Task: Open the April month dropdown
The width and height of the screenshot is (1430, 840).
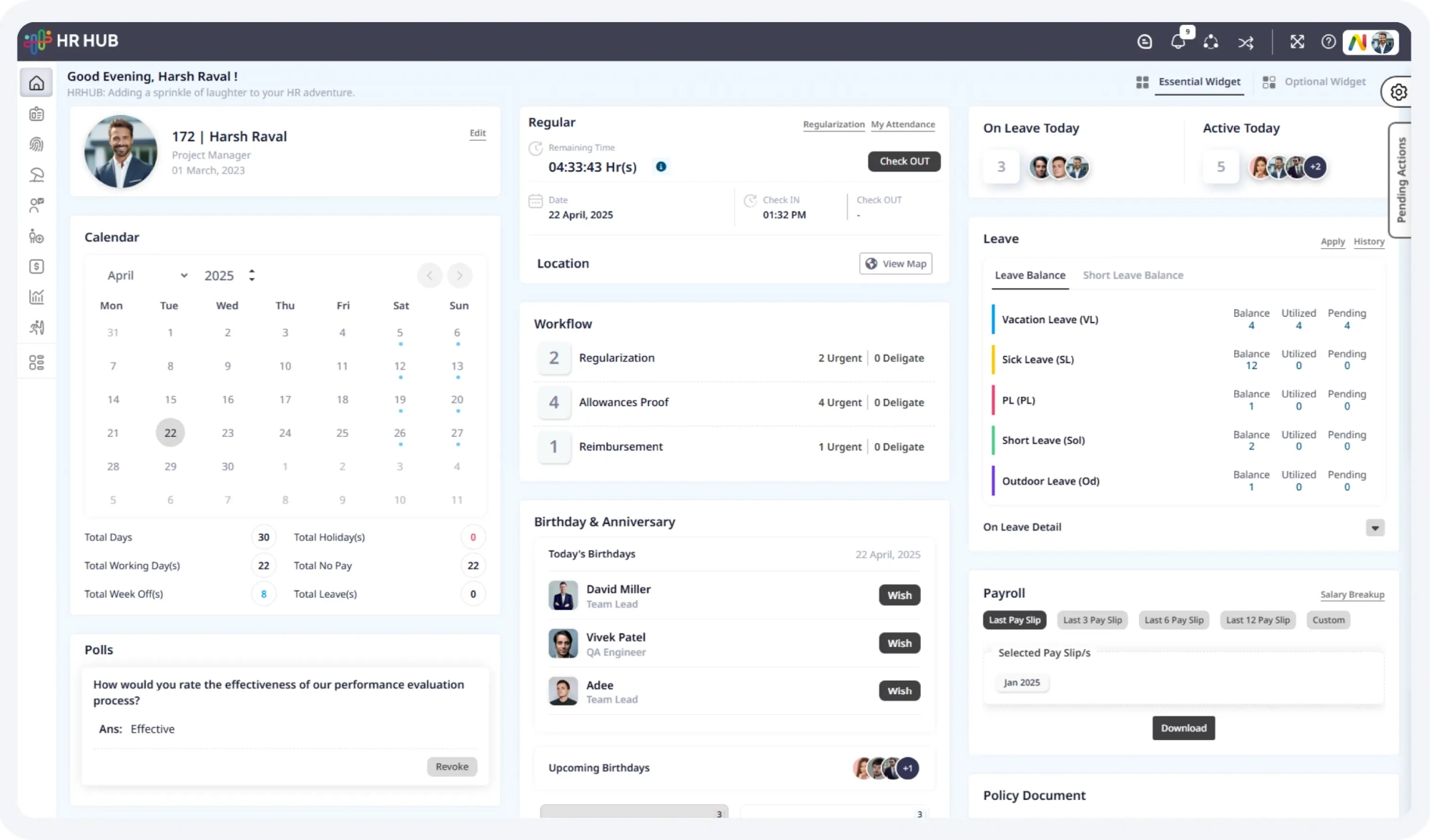Action: pos(147,275)
